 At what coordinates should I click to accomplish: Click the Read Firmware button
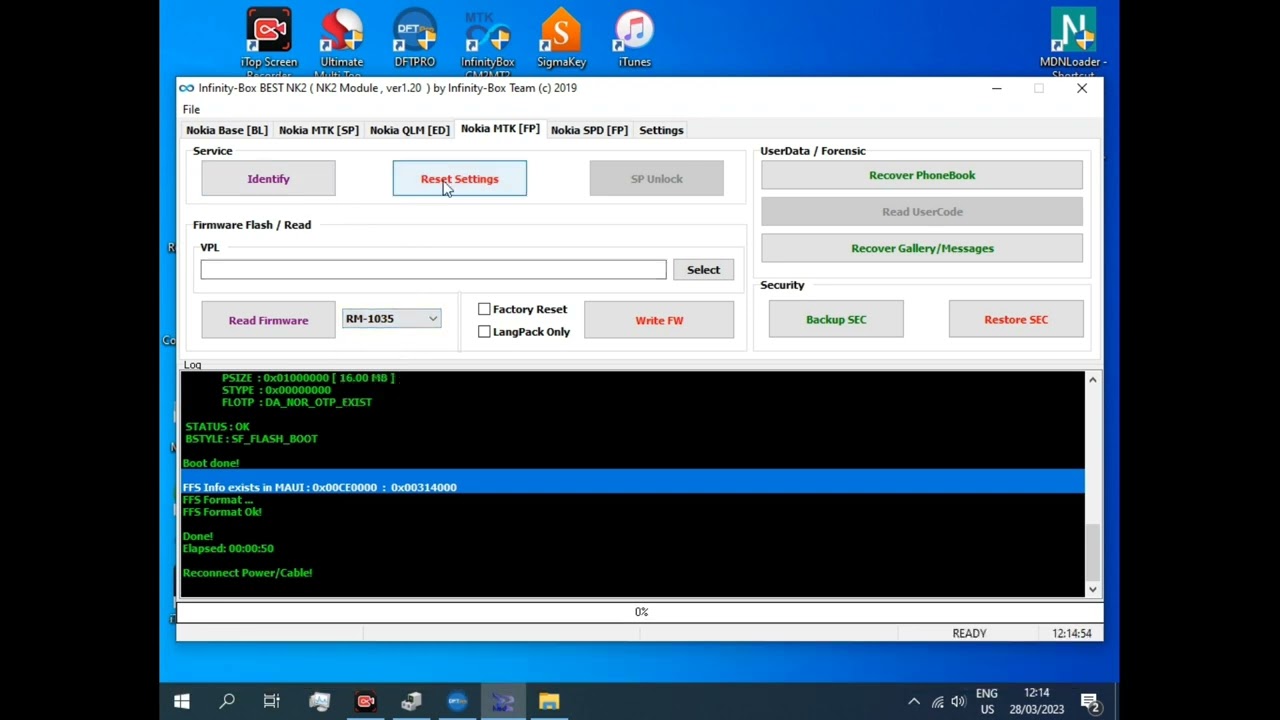point(268,320)
